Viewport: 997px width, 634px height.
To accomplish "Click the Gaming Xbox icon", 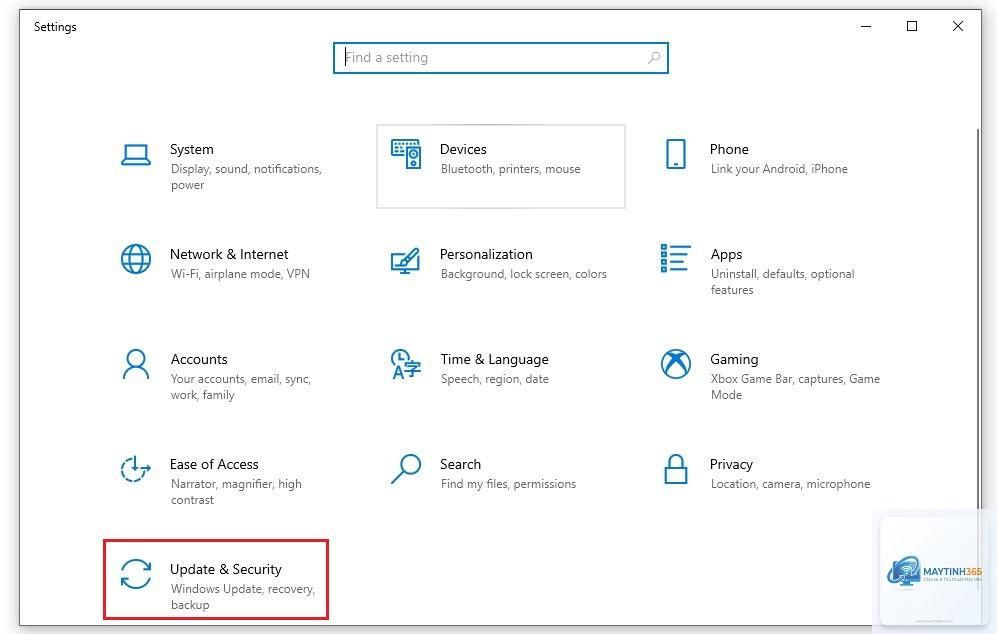I will pos(675,364).
